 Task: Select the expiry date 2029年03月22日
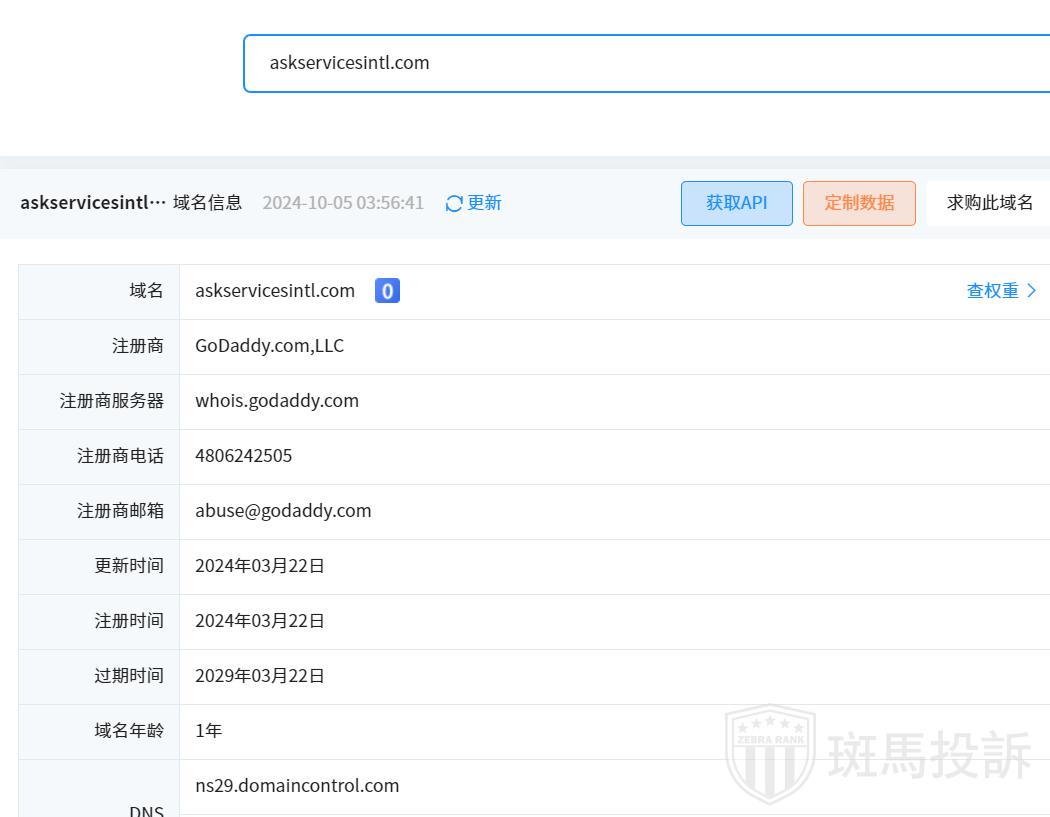coord(260,676)
